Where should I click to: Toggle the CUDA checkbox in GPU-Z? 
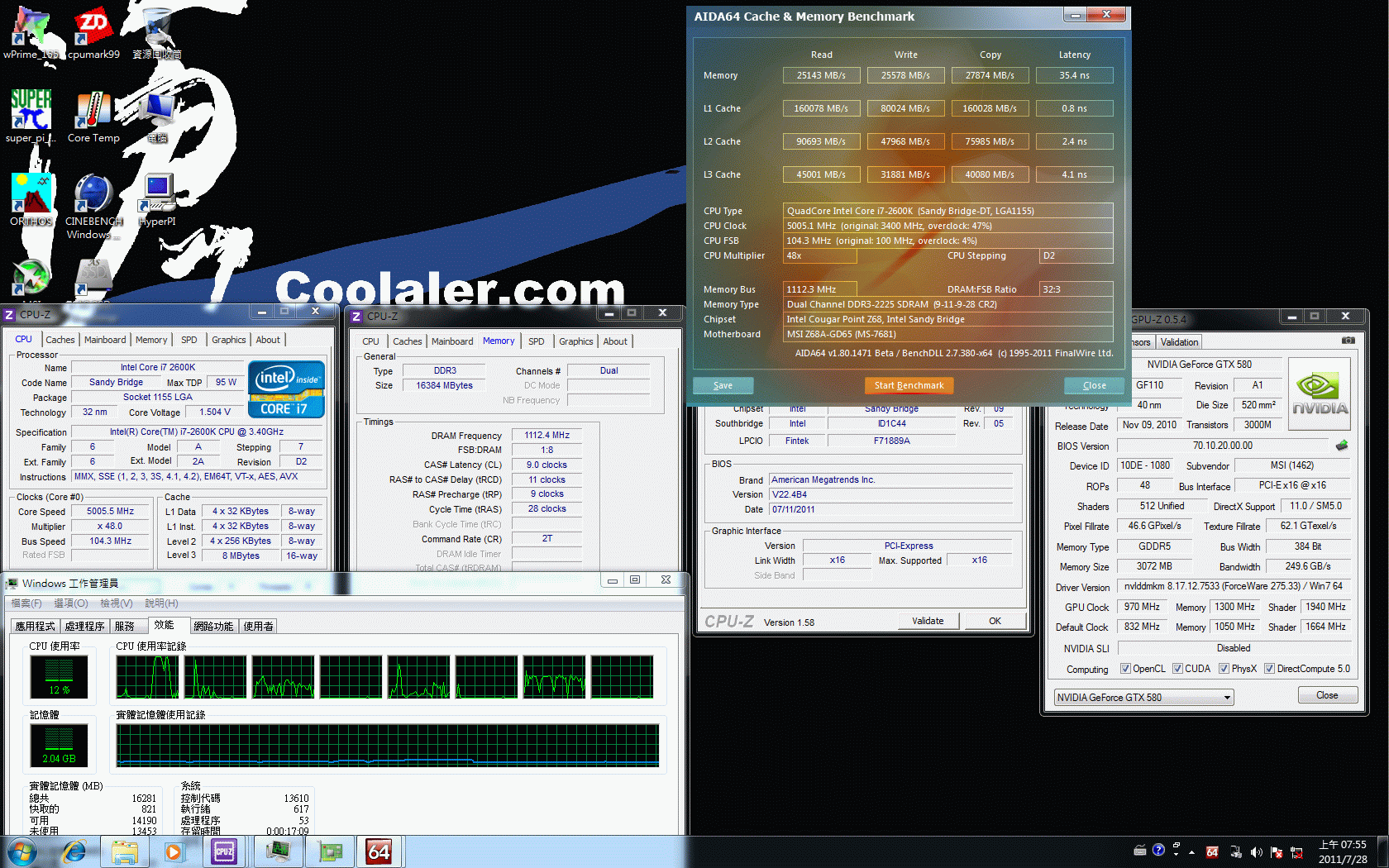(x=1177, y=669)
